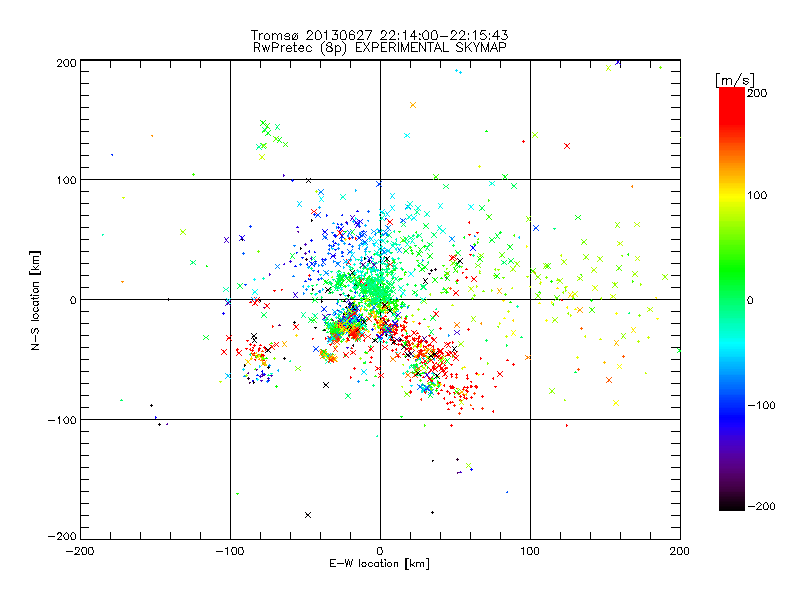The image size is (800, 600).
Task: Click the colorbar '100' label
Action: [x=757, y=195]
